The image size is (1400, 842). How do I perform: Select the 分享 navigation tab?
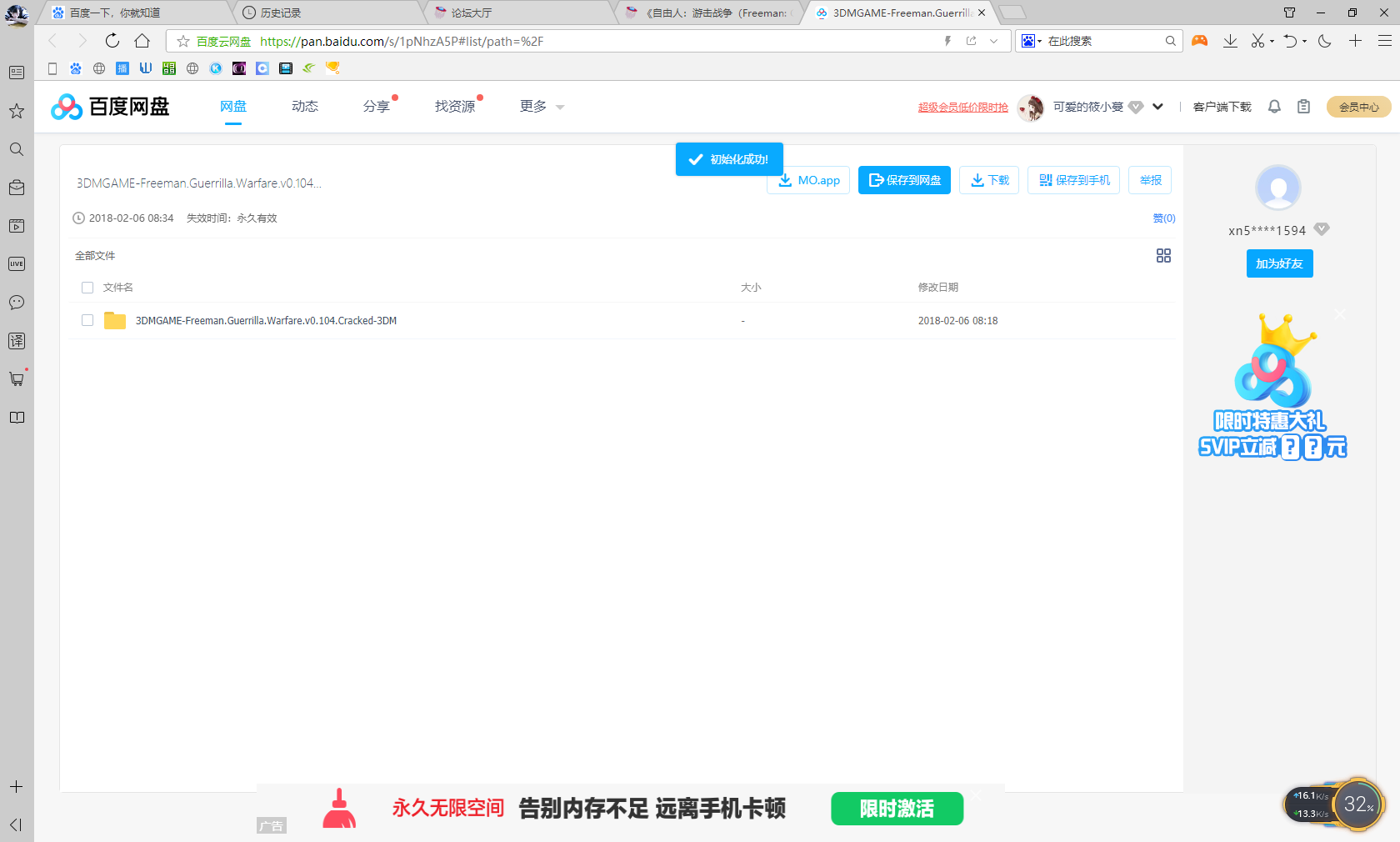tap(377, 107)
